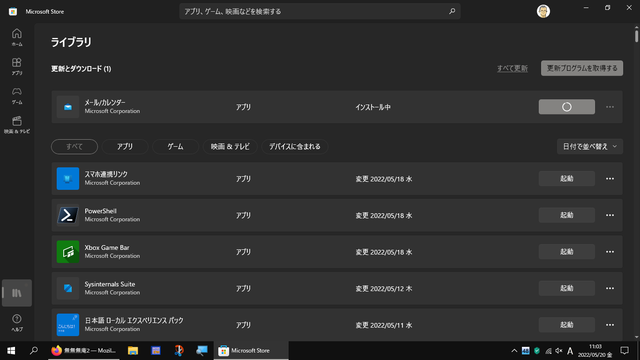Click the PowerShell app icon
640x360 pixels.
[68, 215]
